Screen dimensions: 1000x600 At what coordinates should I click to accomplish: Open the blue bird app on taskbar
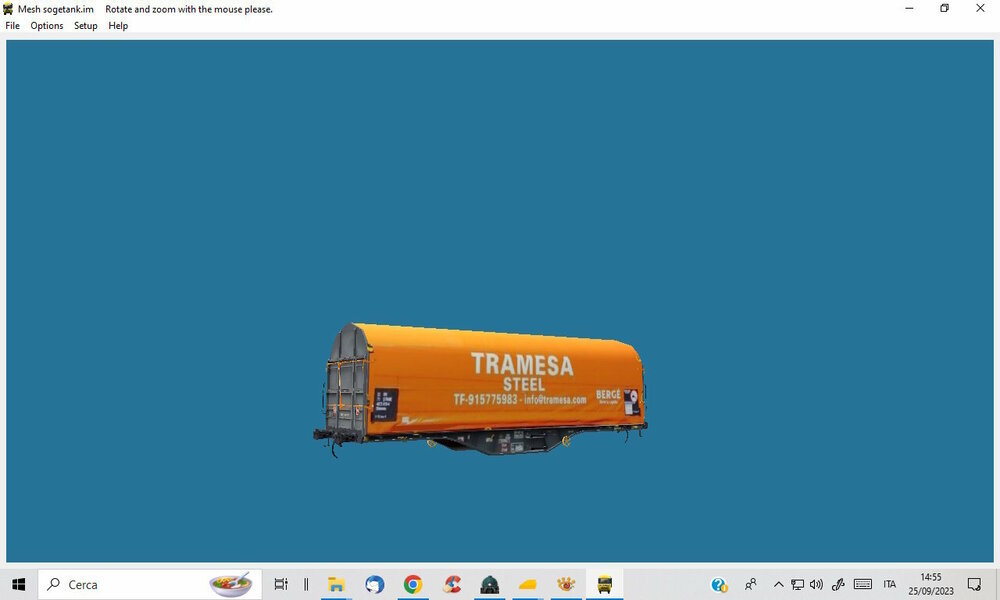[x=374, y=584]
